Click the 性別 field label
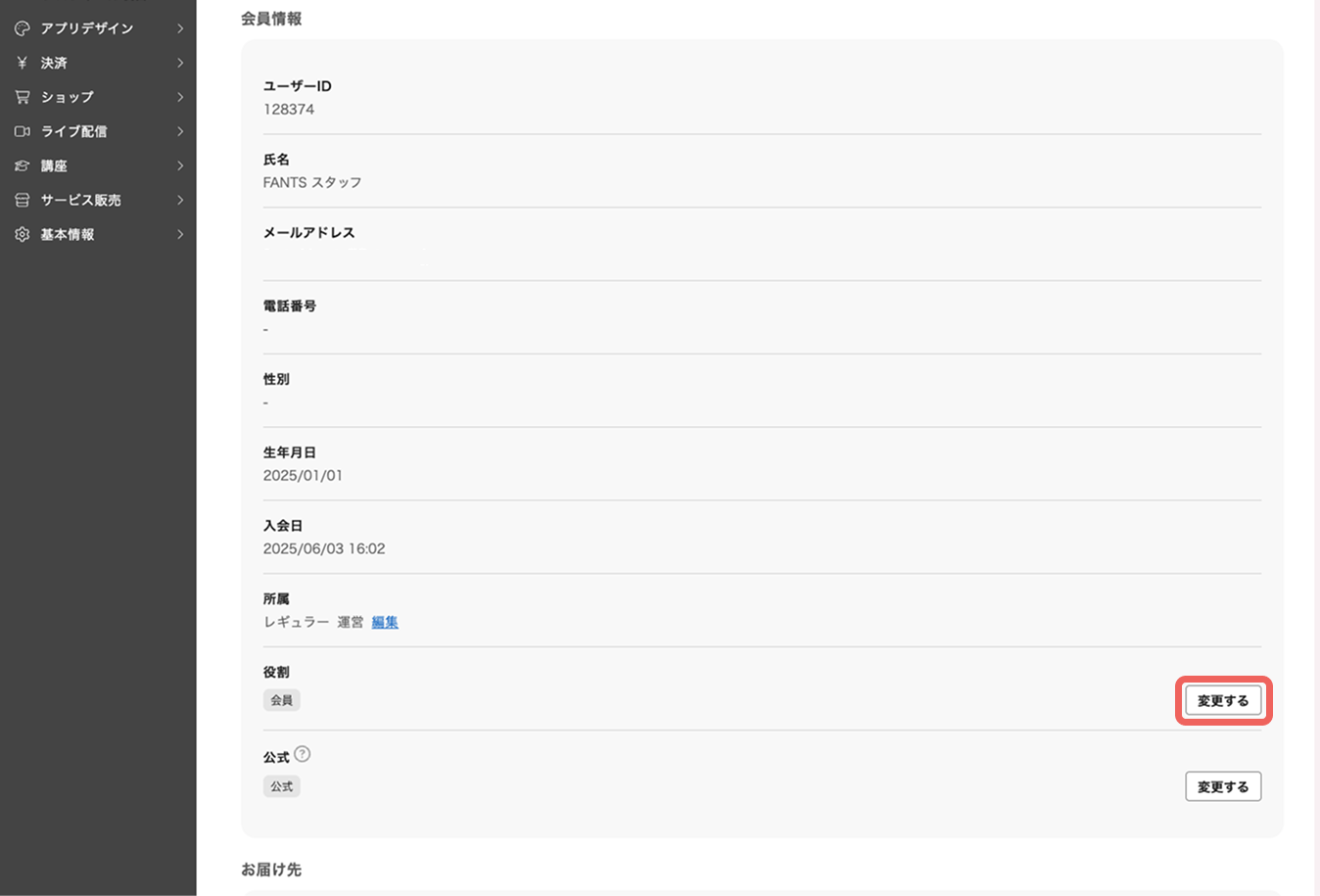The height and width of the screenshot is (896, 1320). tap(276, 379)
